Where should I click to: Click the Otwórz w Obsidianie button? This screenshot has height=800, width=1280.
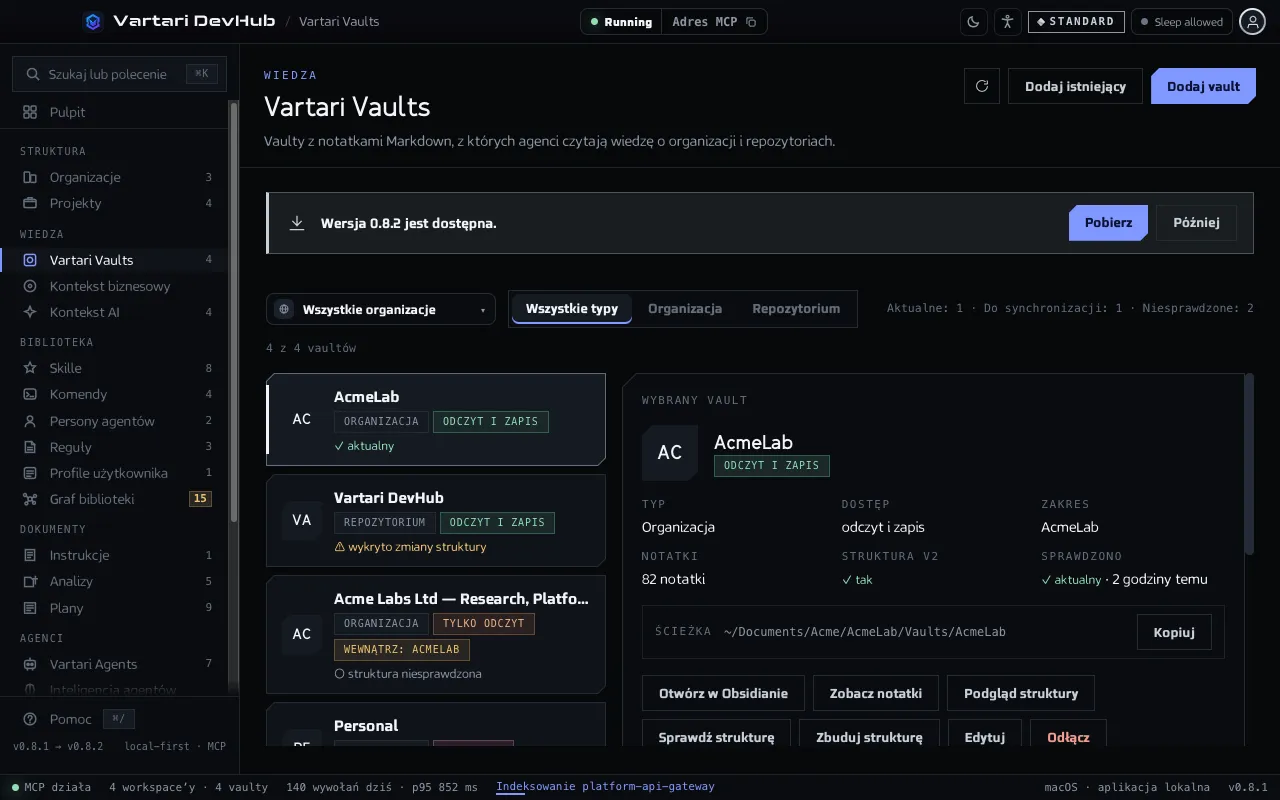pyautogui.click(x=723, y=693)
